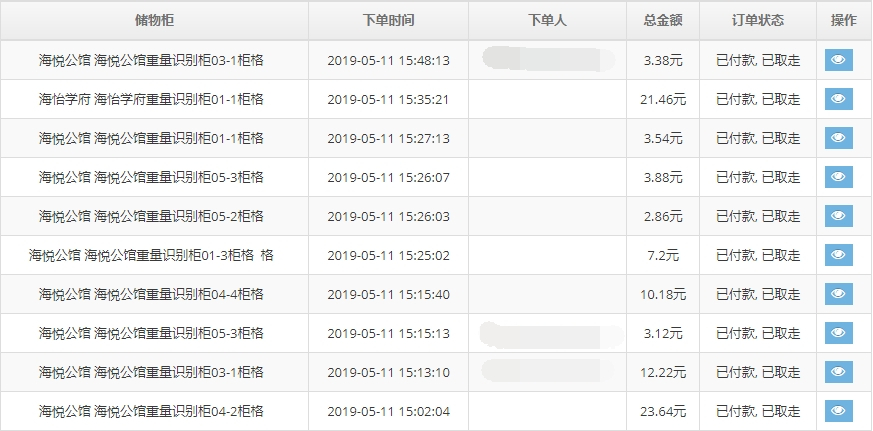Open eye icon for the 2.86元 order
This screenshot has height=431, width=873.
[x=838, y=216]
